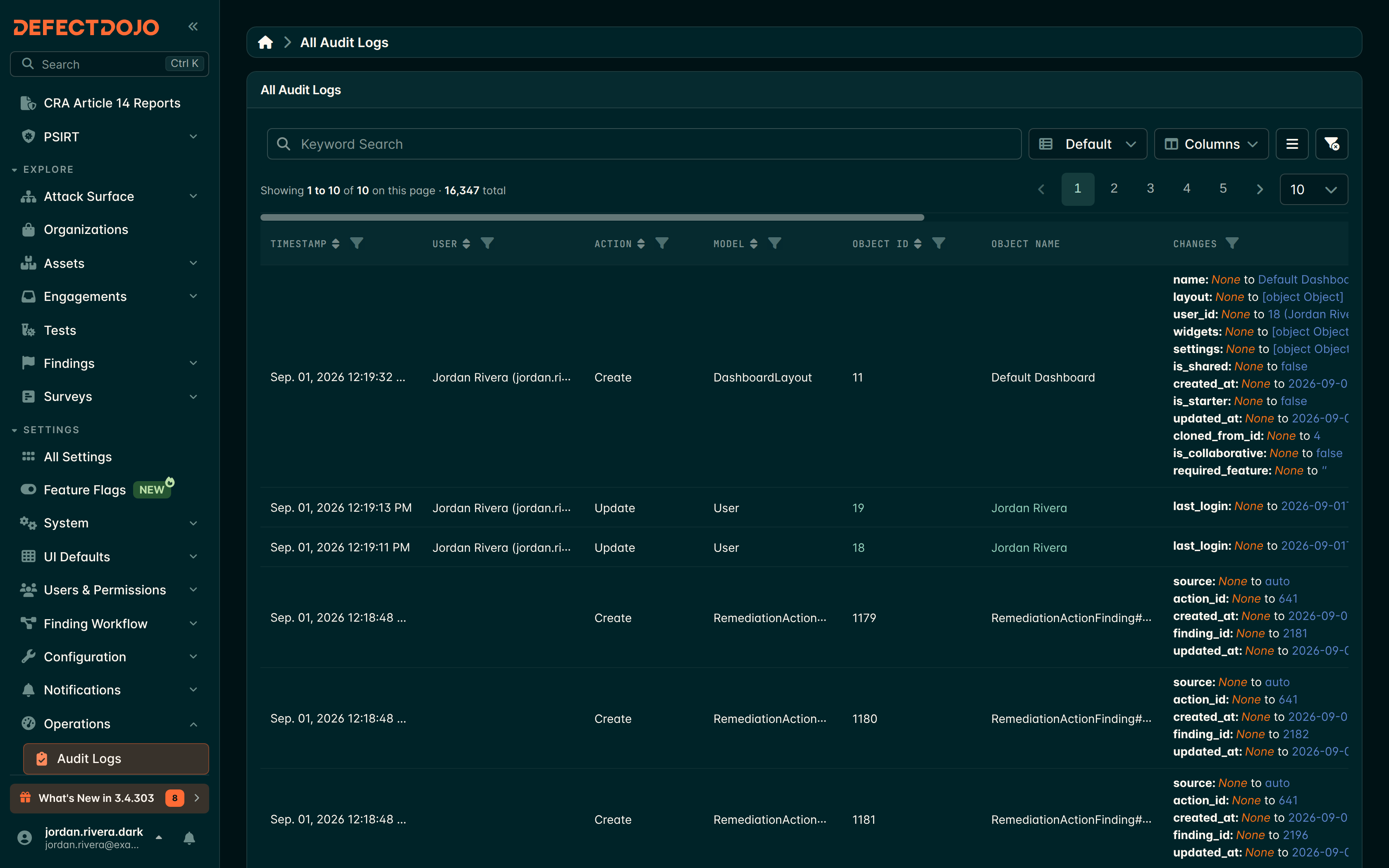Click the Keyword Search field
This screenshot has width=1389, height=868.
tap(644, 144)
